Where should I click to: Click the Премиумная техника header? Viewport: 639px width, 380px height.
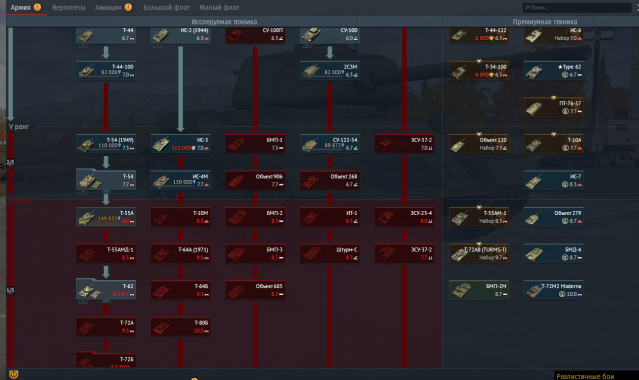(x=544, y=22)
